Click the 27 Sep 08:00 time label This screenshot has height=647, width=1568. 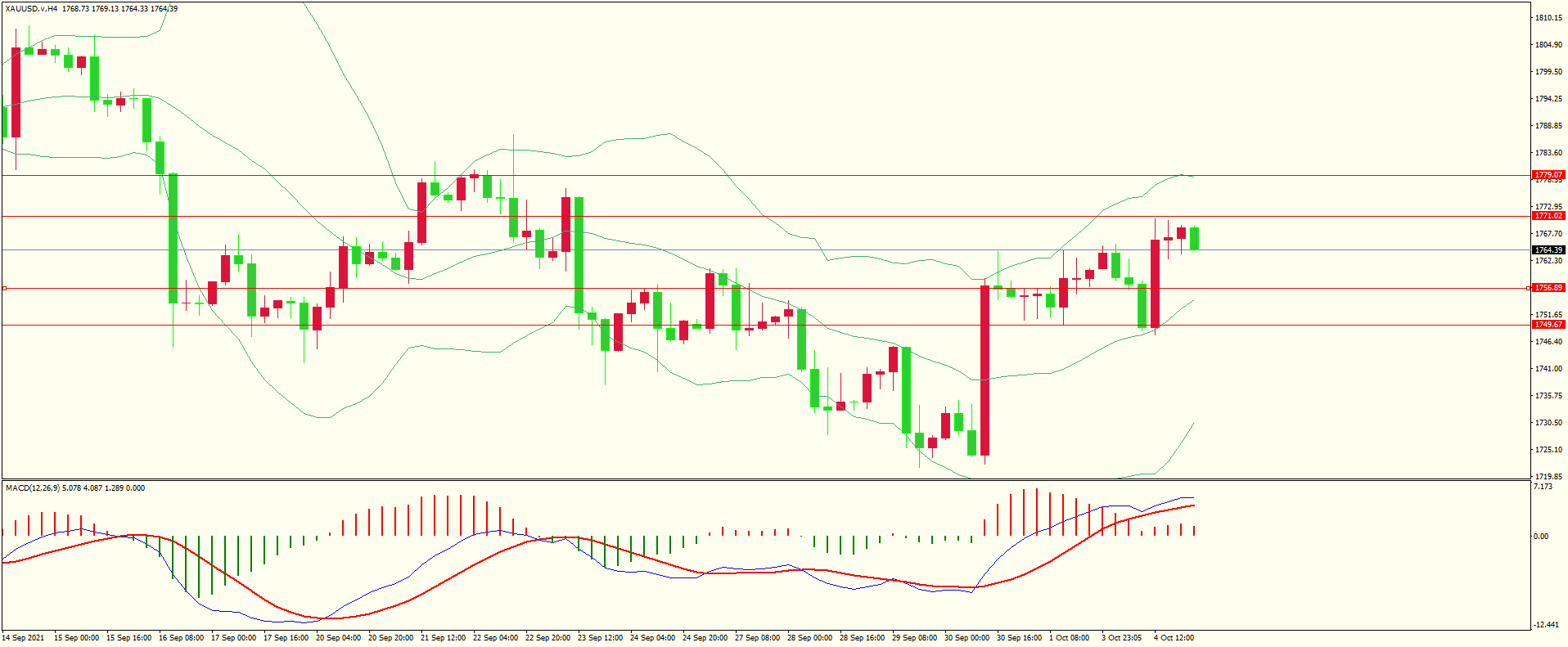pyautogui.click(x=757, y=638)
